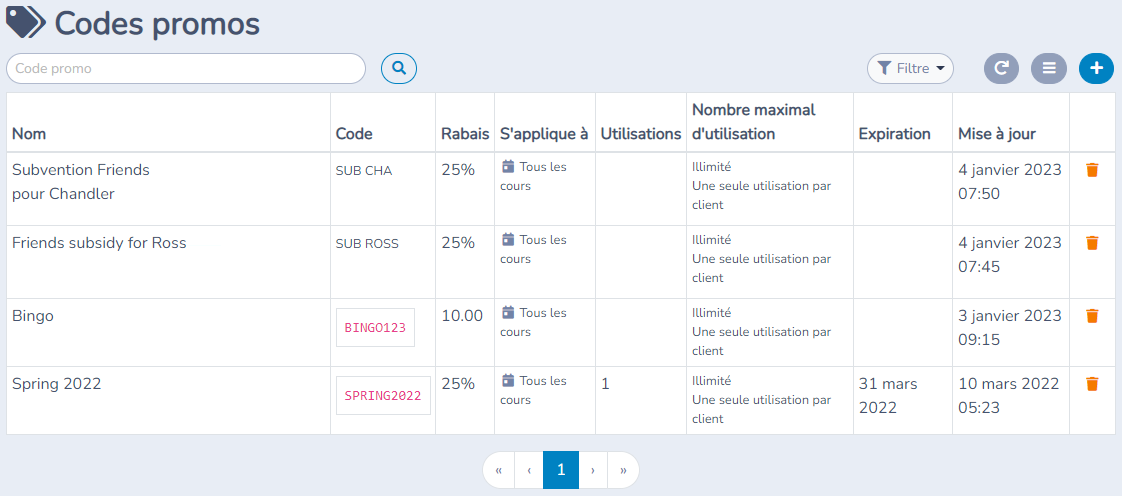Click the BINGO123 code badge
This screenshot has width=1122, height=496.
pyautogui.click(x=376, y=328)
